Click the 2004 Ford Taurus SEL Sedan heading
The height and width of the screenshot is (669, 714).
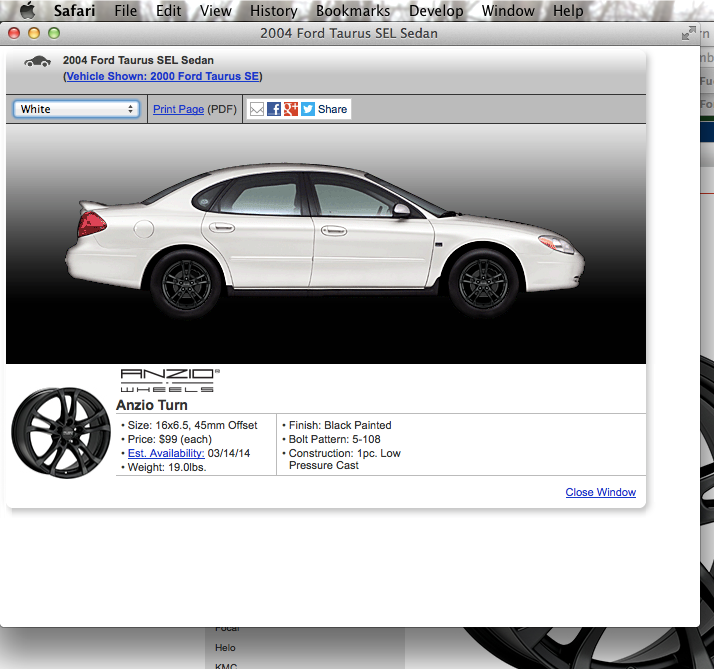point(138,60)
